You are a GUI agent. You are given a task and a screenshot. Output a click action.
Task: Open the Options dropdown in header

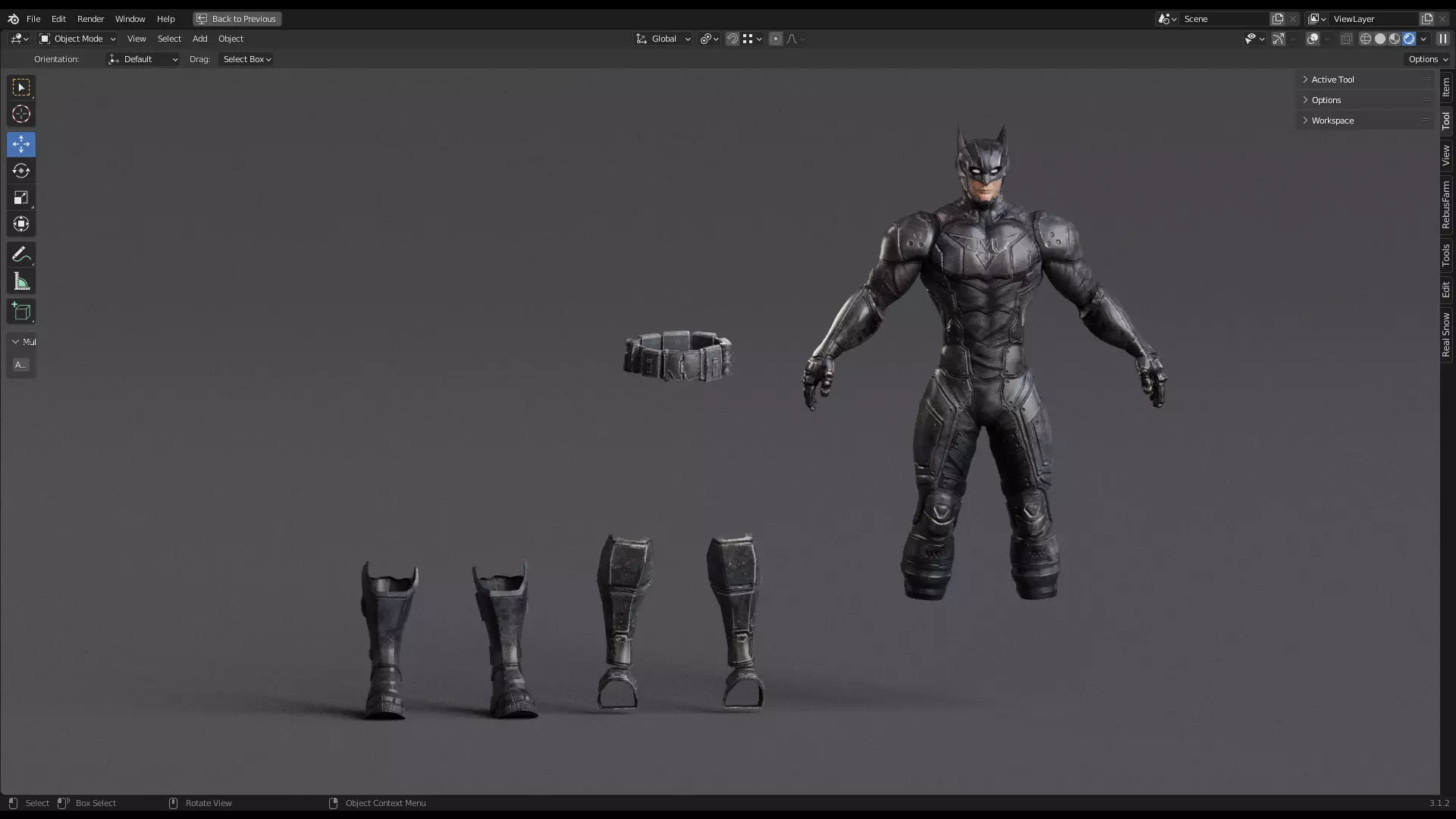coord(1428,59)
